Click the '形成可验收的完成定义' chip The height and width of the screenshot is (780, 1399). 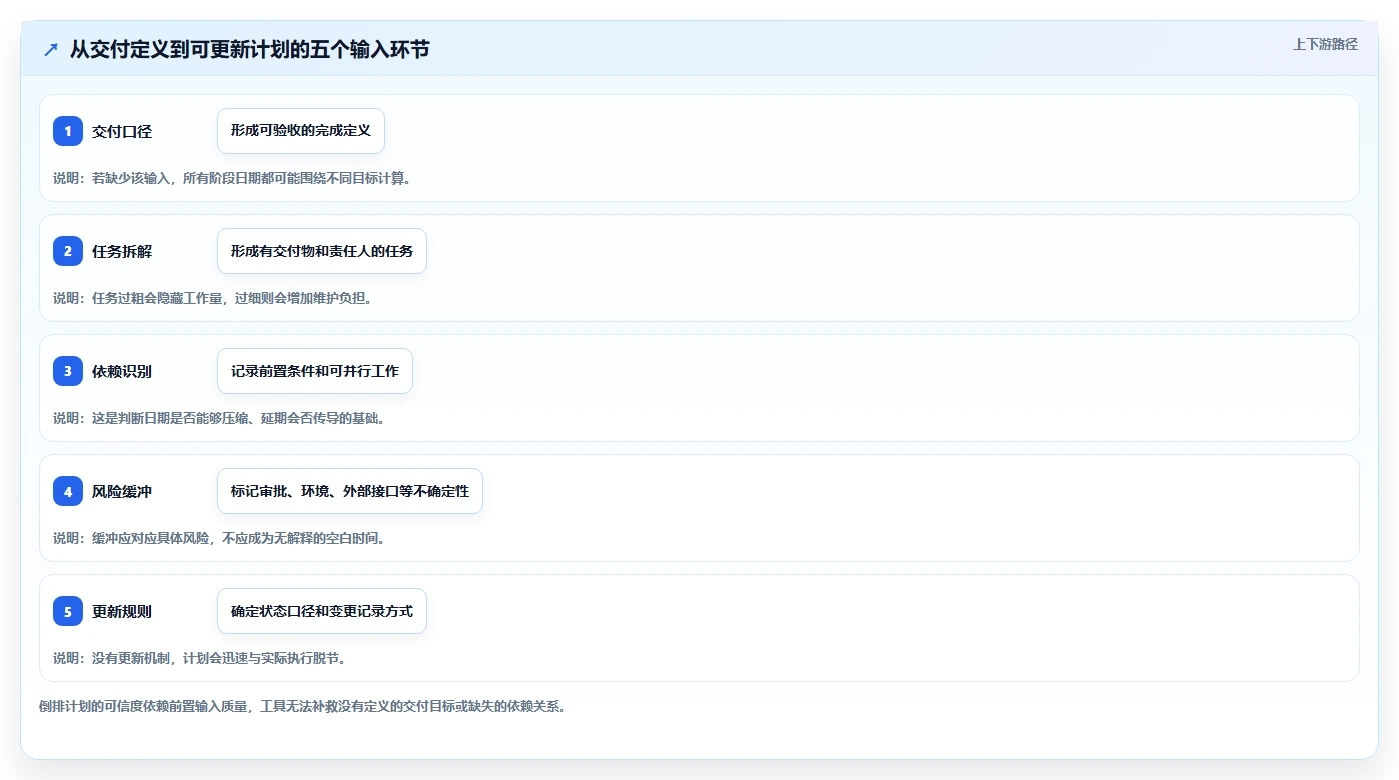pyautogui.click(x=301, y=131)
